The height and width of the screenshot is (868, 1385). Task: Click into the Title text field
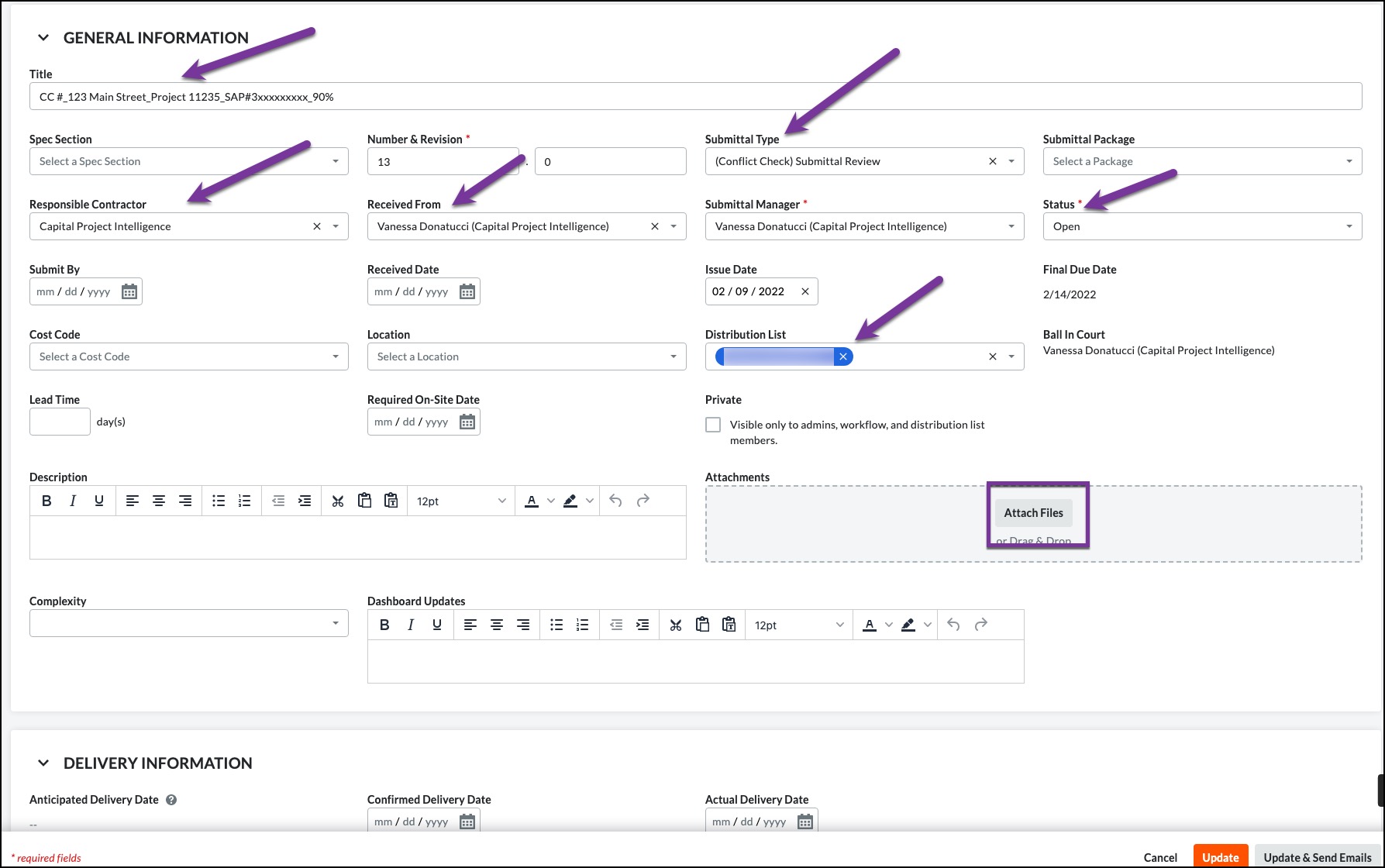(695, 97)
